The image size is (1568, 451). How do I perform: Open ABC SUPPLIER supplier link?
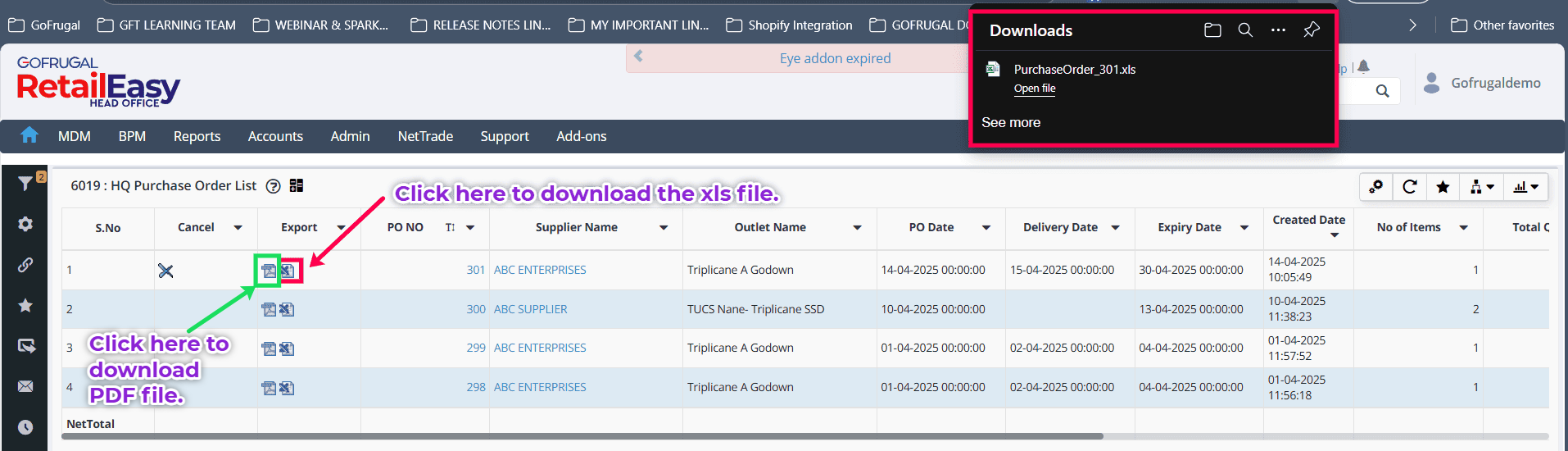click(530, 309)
